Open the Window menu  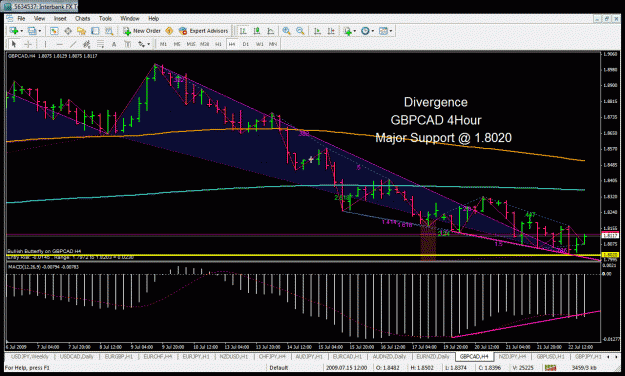click(130, 18)
